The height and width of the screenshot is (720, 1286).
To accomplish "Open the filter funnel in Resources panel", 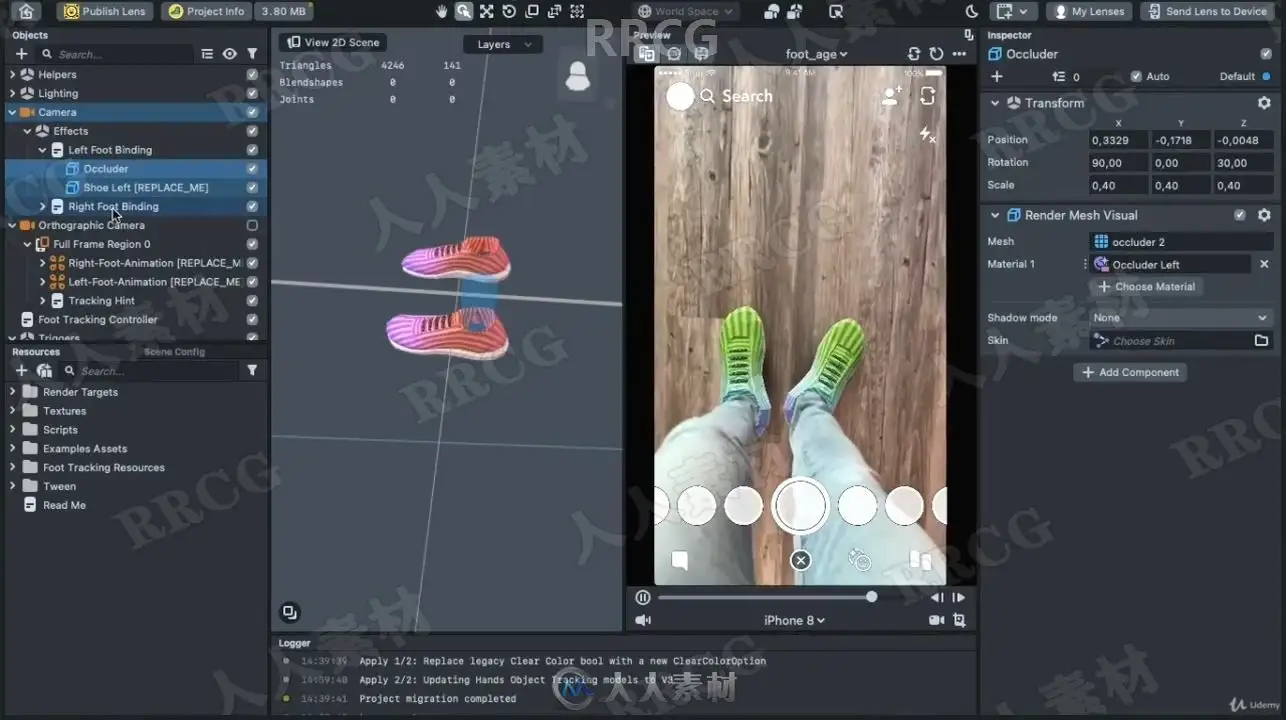I will pos(252,370).
